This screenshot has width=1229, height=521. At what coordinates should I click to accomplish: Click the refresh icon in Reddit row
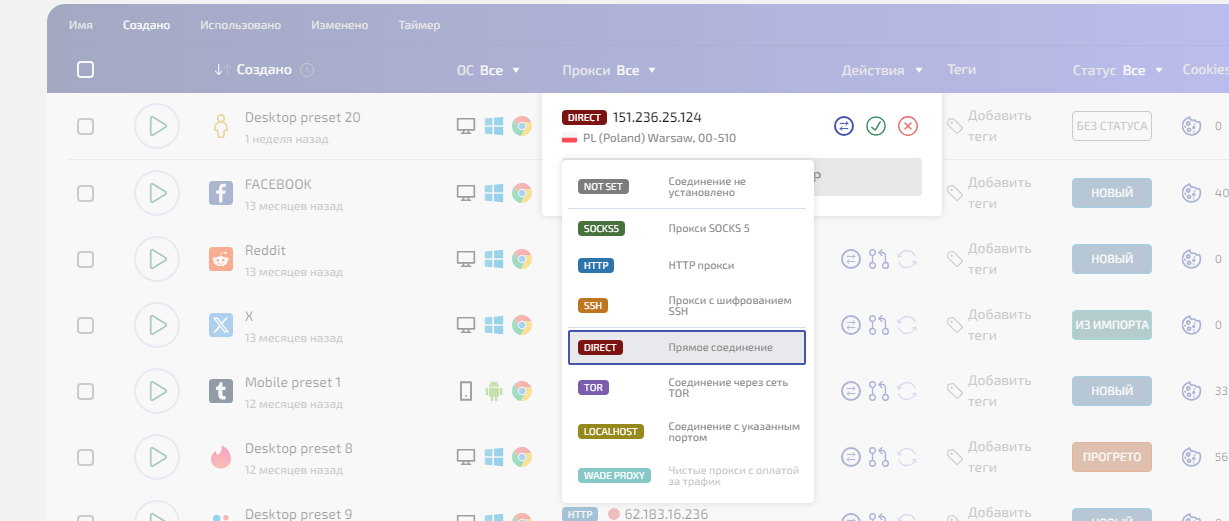907,259
